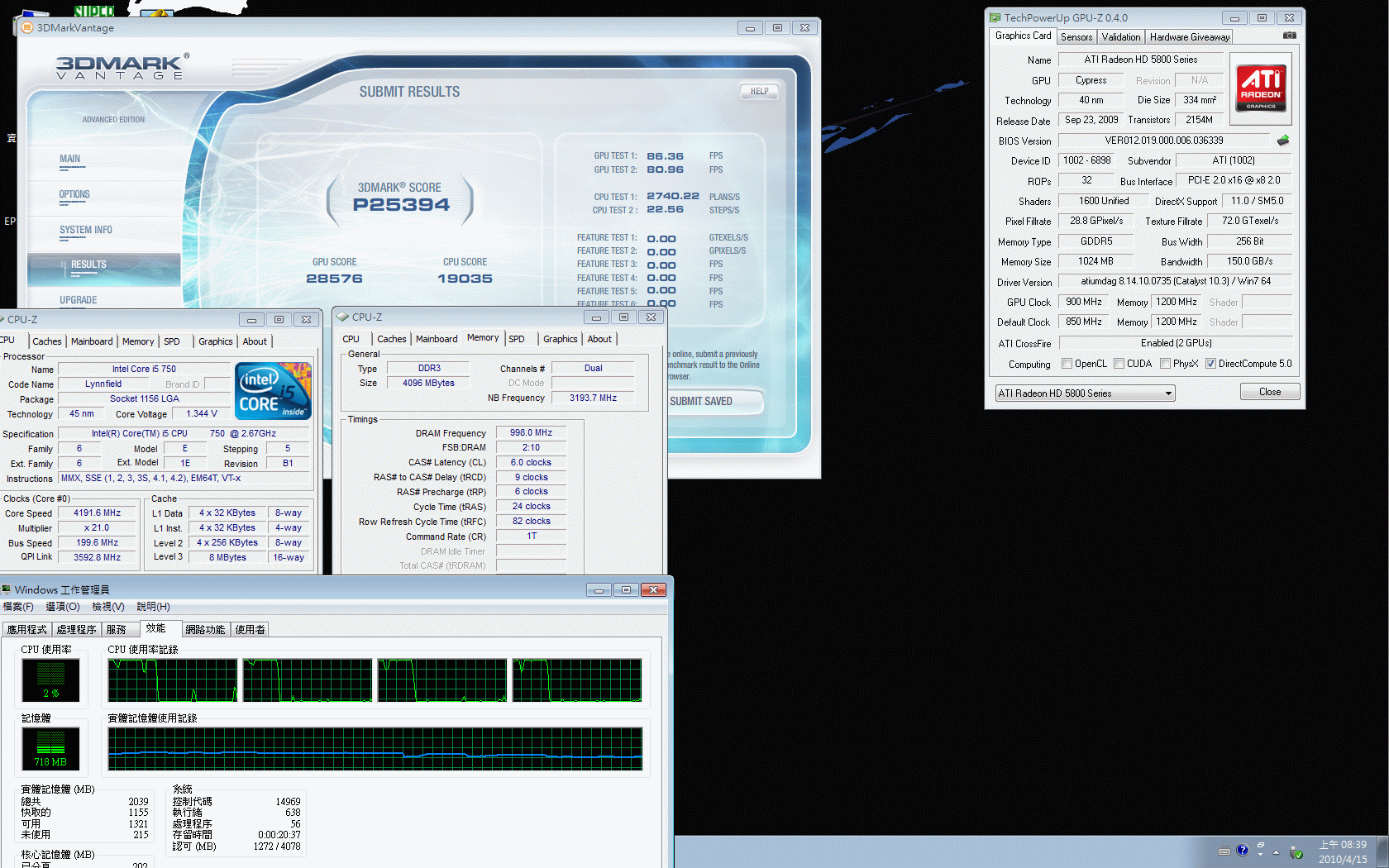Click the CPU usage 2% meter
This screenshot has width=1389, height=868.
(x=50, y=680)
